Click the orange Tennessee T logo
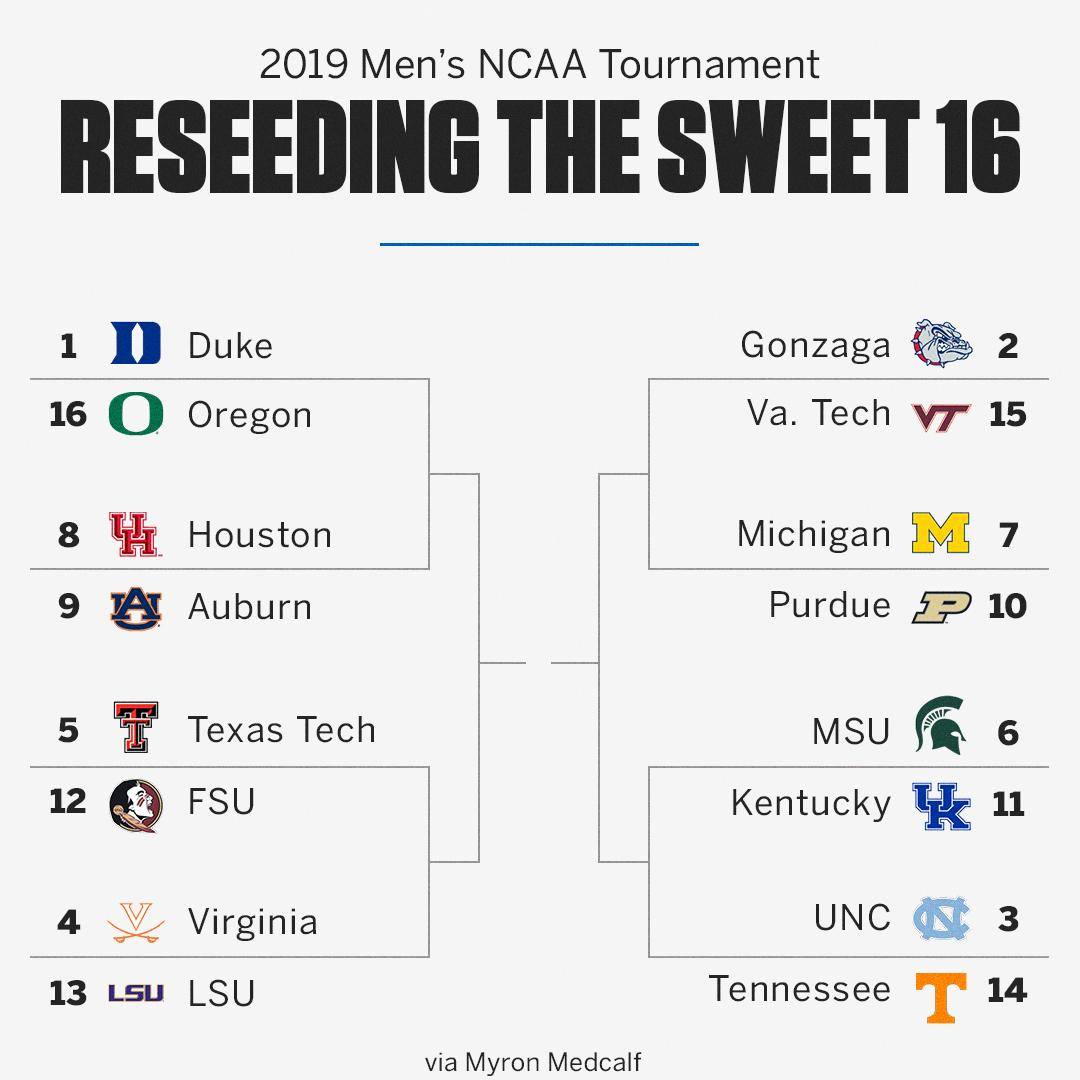1080x1080 pixels. click(941, 997)
